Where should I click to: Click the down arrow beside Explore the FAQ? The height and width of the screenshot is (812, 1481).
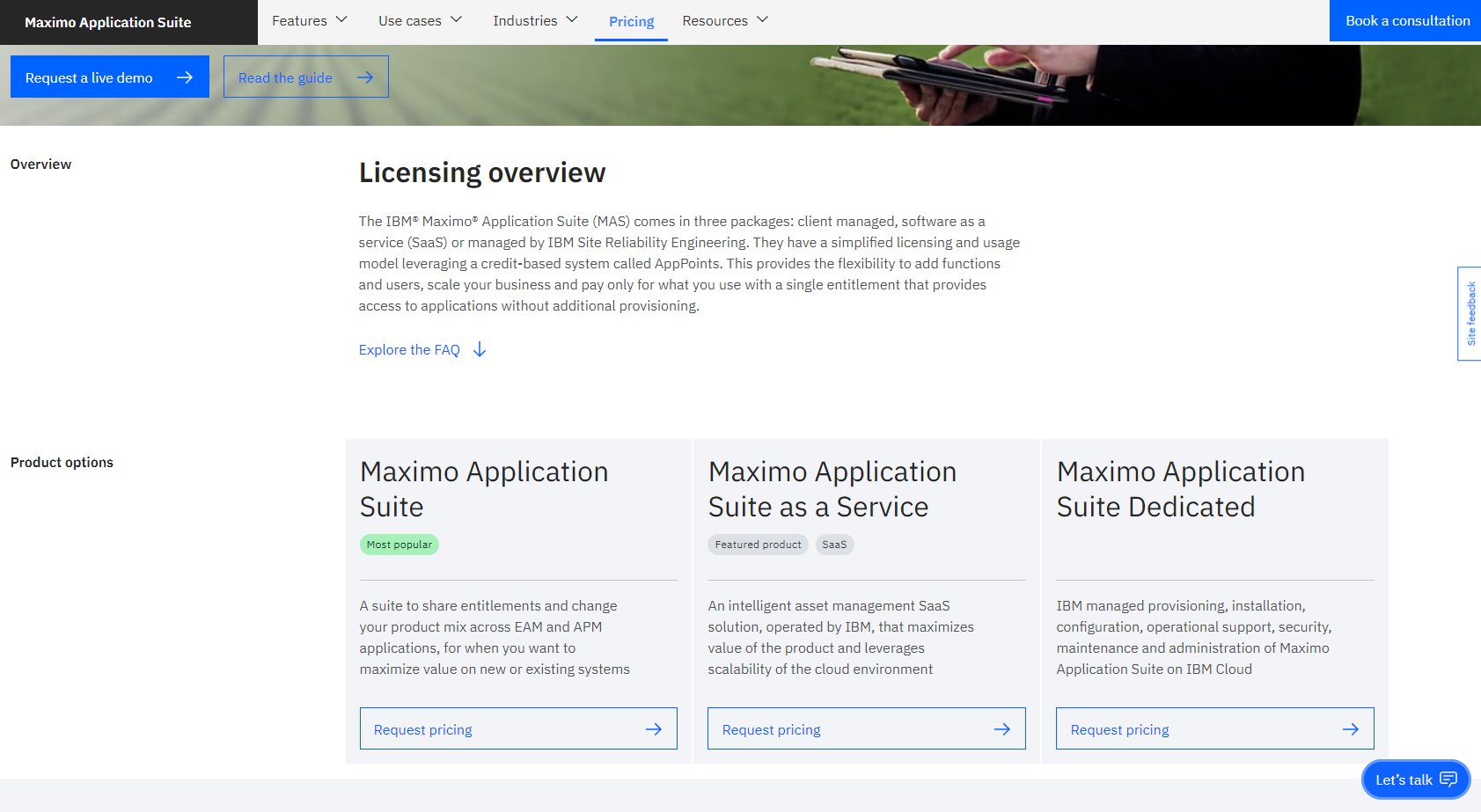pos(480,349)
